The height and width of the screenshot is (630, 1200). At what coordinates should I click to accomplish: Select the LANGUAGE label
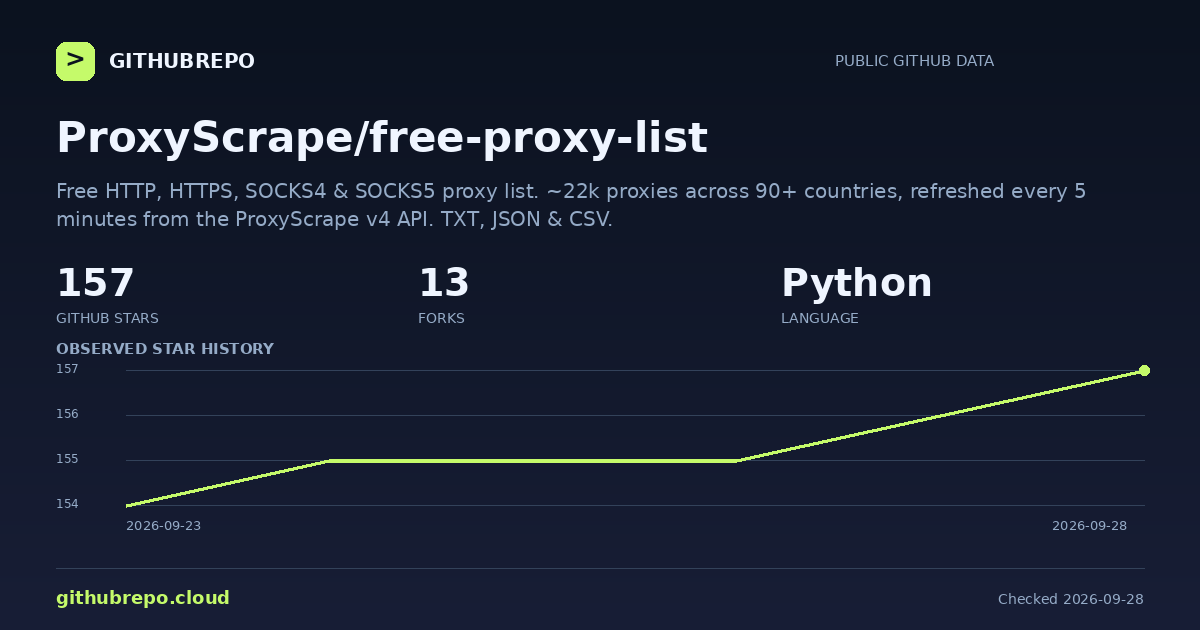pos(820,318)
